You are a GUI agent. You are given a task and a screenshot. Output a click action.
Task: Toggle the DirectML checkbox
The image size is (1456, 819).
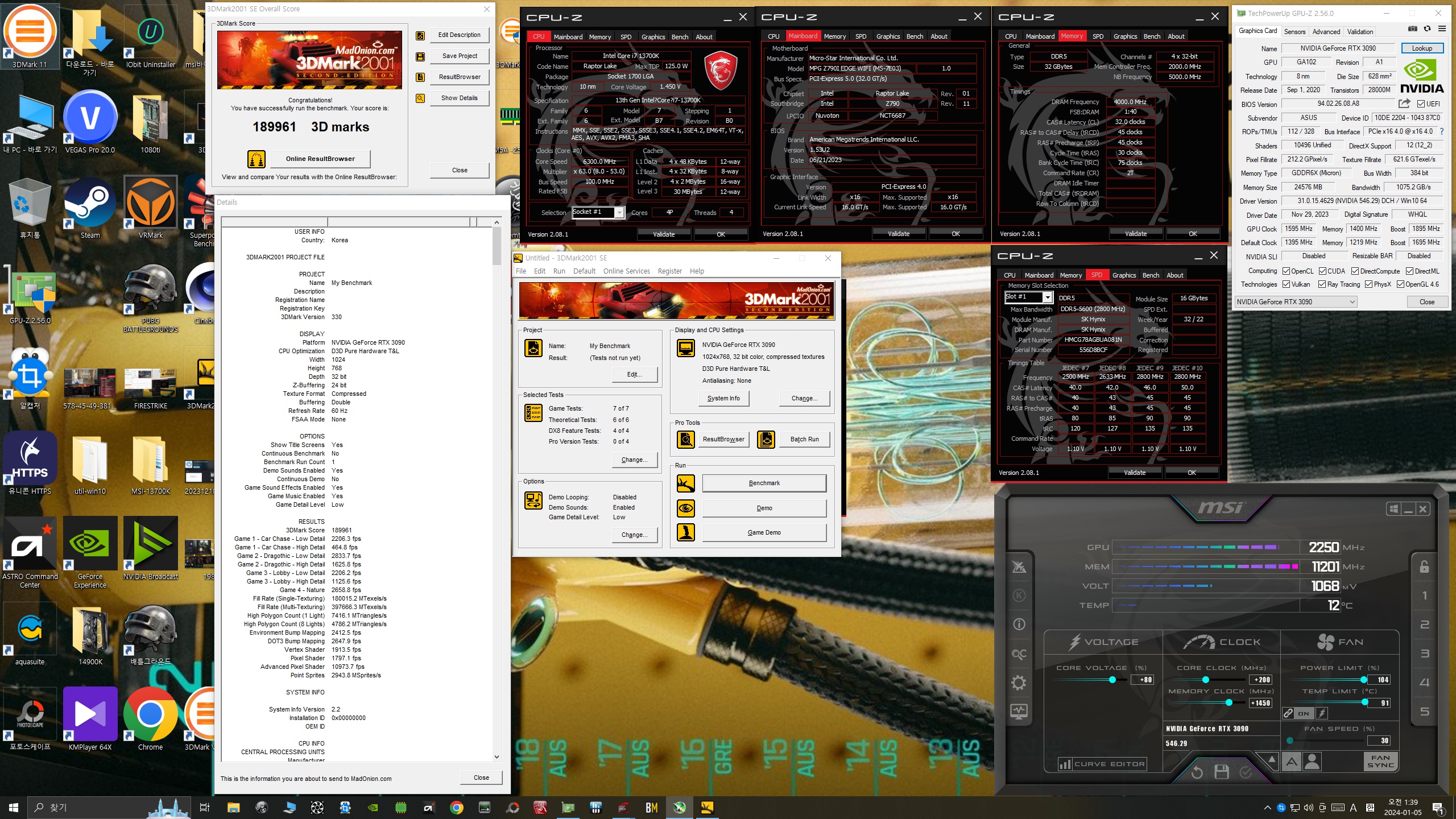1409,271
